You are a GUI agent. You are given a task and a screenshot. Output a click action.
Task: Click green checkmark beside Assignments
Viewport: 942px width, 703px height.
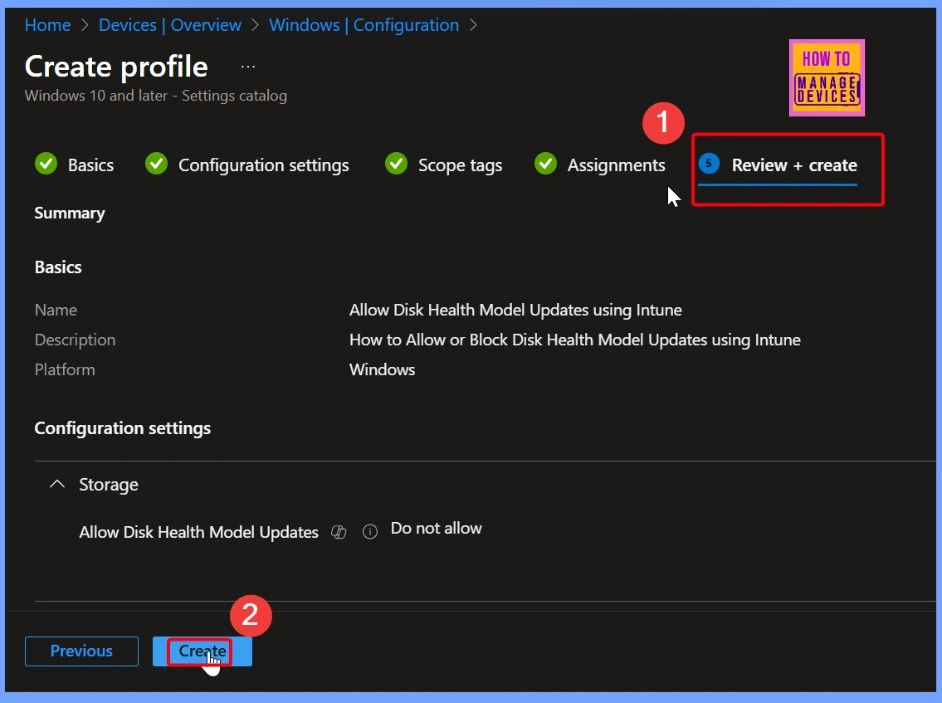(545, 163)
